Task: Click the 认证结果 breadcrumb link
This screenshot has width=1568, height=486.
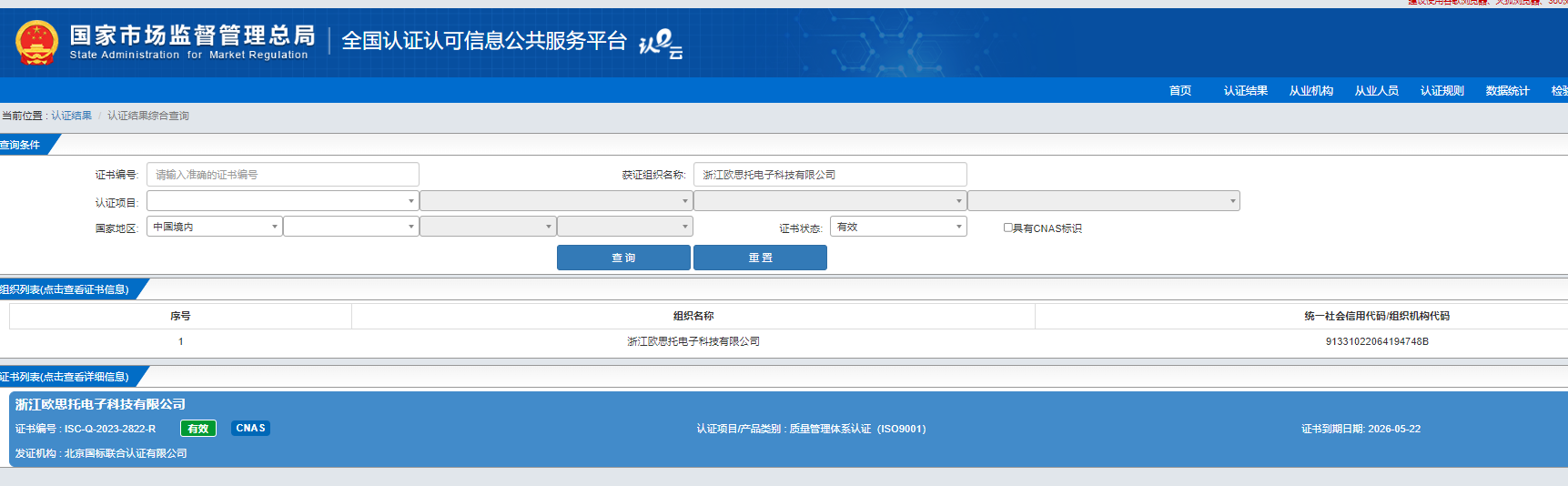Action: (71, 116)
